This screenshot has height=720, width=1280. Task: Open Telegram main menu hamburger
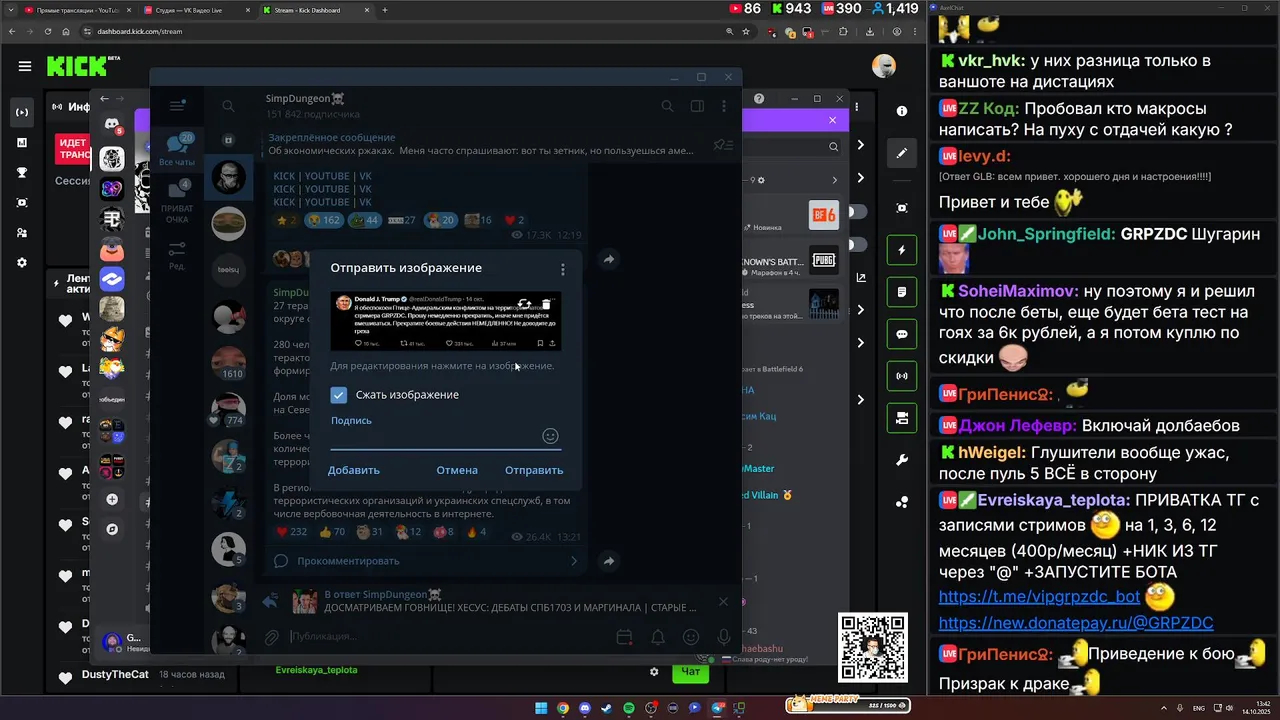click(x=177, y=106)
